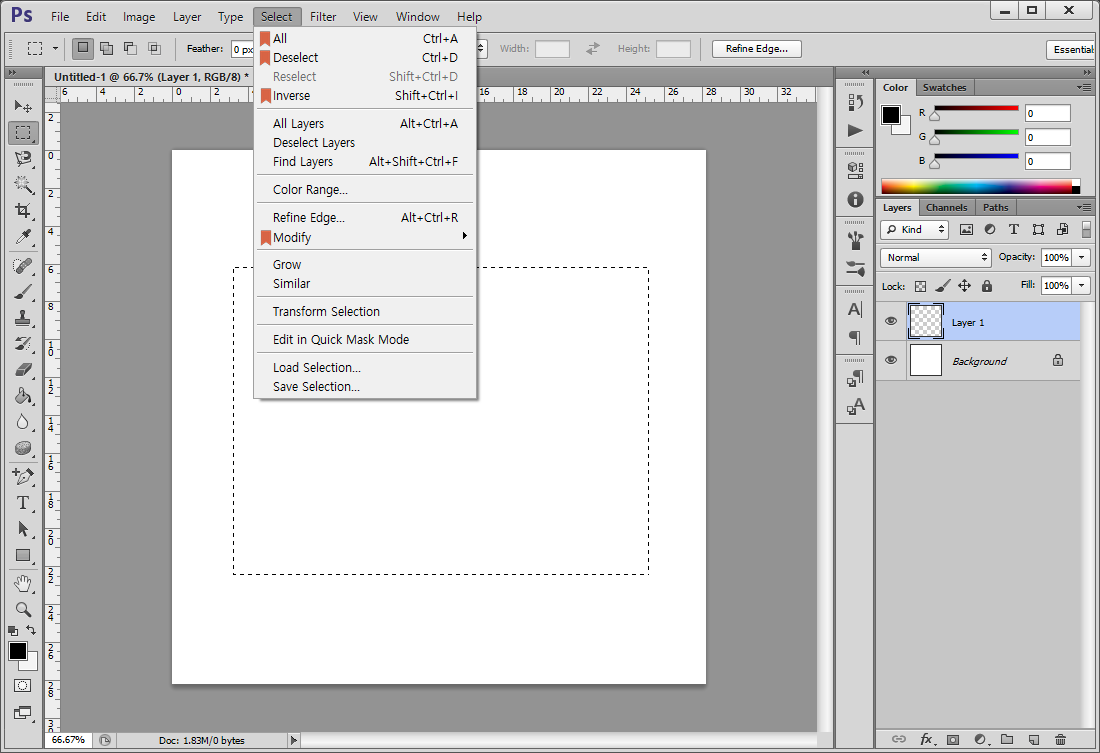This screenshot has height=753, width=1100.
Task: Open the Kind filter dropdown
Action: tap(914, 229)
